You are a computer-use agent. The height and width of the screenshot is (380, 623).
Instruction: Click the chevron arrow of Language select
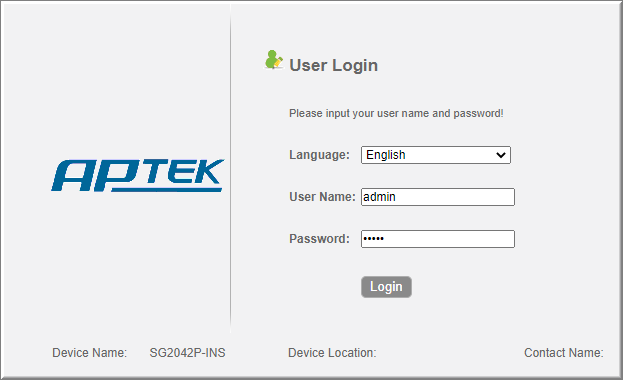[x=501, y=155]
